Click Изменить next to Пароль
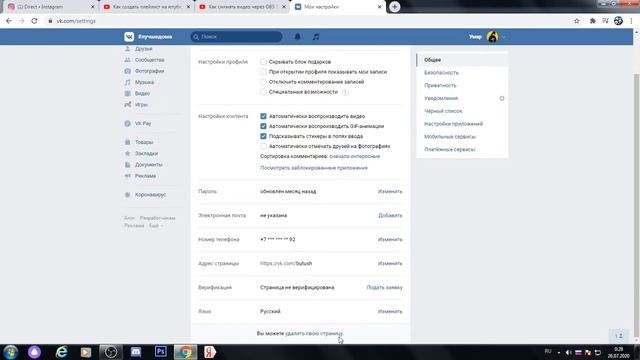 pos(390,191)
